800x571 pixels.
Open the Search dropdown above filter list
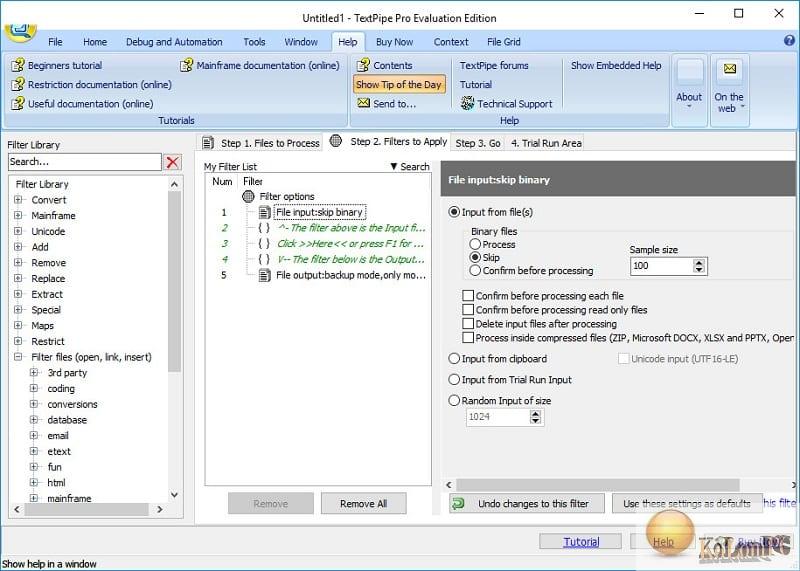(410, 166)
